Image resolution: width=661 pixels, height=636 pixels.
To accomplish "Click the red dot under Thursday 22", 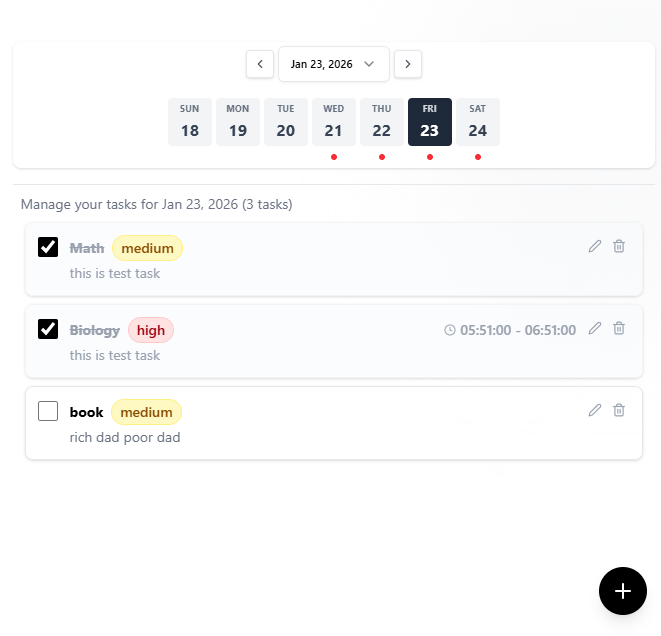I will [382, 157].
